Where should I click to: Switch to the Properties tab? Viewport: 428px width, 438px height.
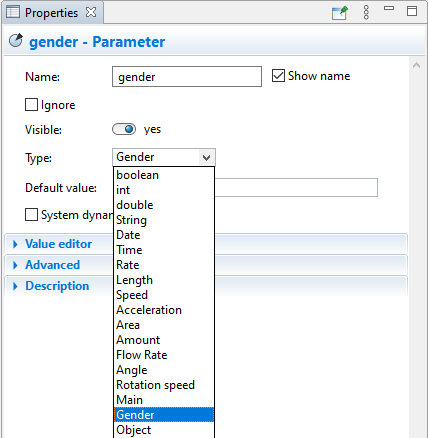[51, 13]
